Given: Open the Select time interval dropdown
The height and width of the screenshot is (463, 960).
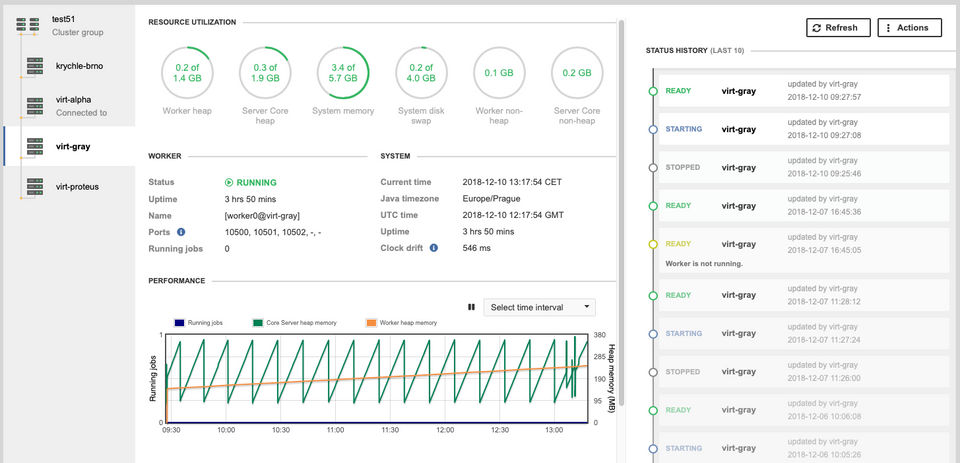Looking at the screenshot, I should [x=539, y=307].
